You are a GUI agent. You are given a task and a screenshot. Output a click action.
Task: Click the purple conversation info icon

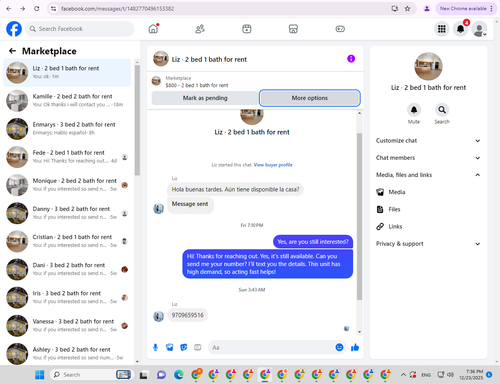351,59
